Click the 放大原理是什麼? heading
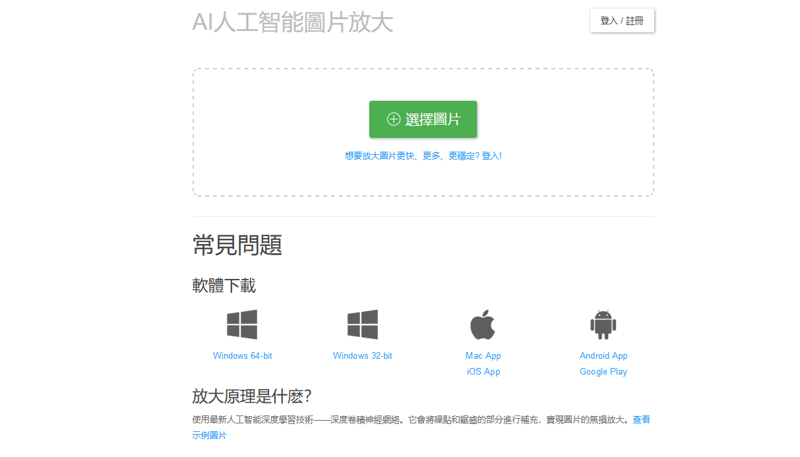The image size is (800, 457). [x=252, y=396]
